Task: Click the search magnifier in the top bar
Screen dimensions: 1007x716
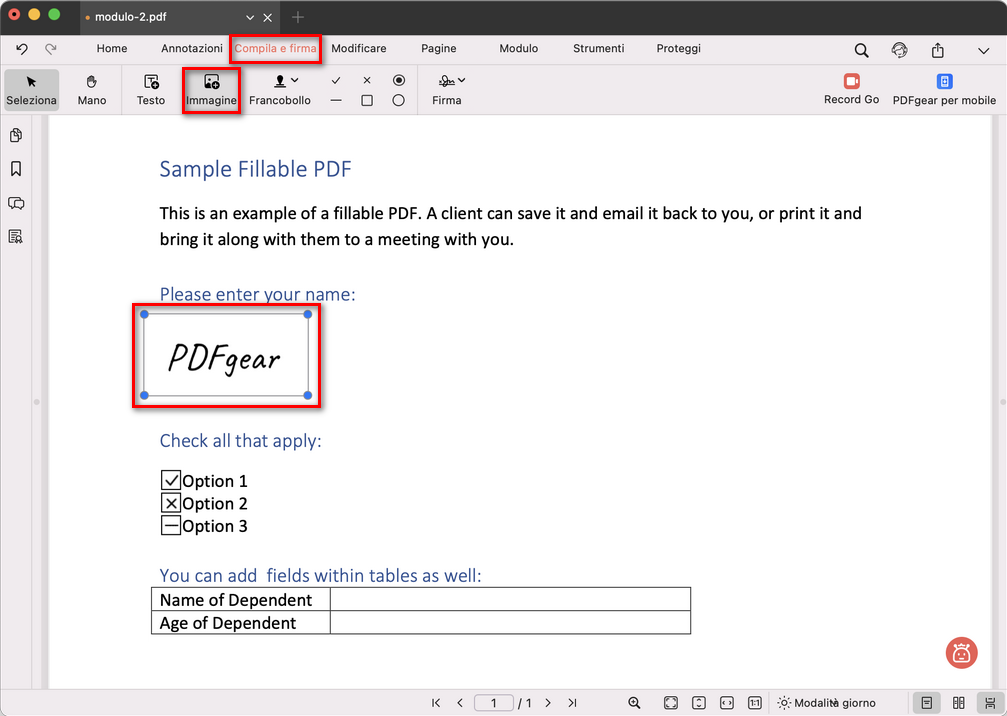Action: 860,48
